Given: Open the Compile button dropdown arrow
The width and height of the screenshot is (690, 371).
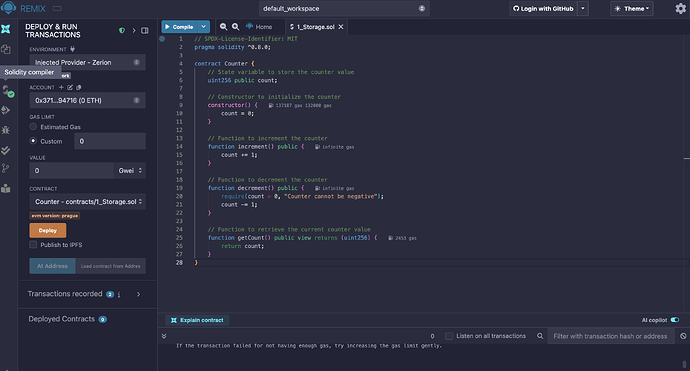Looking at the screenshot, I should click(203, 27).
